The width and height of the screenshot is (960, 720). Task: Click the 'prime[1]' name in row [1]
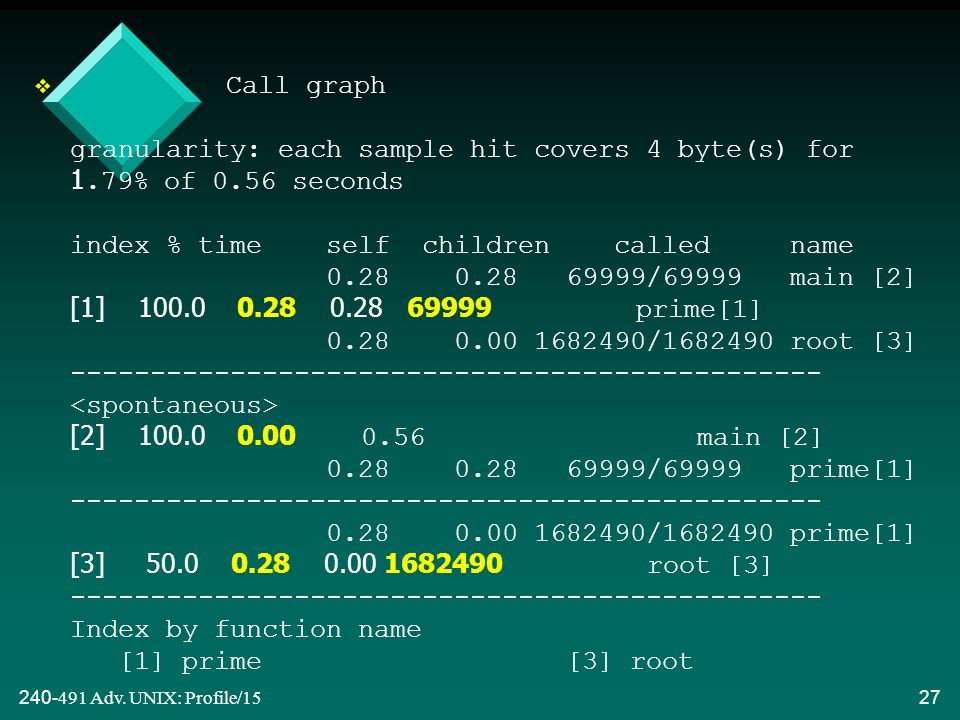(697, 310)
